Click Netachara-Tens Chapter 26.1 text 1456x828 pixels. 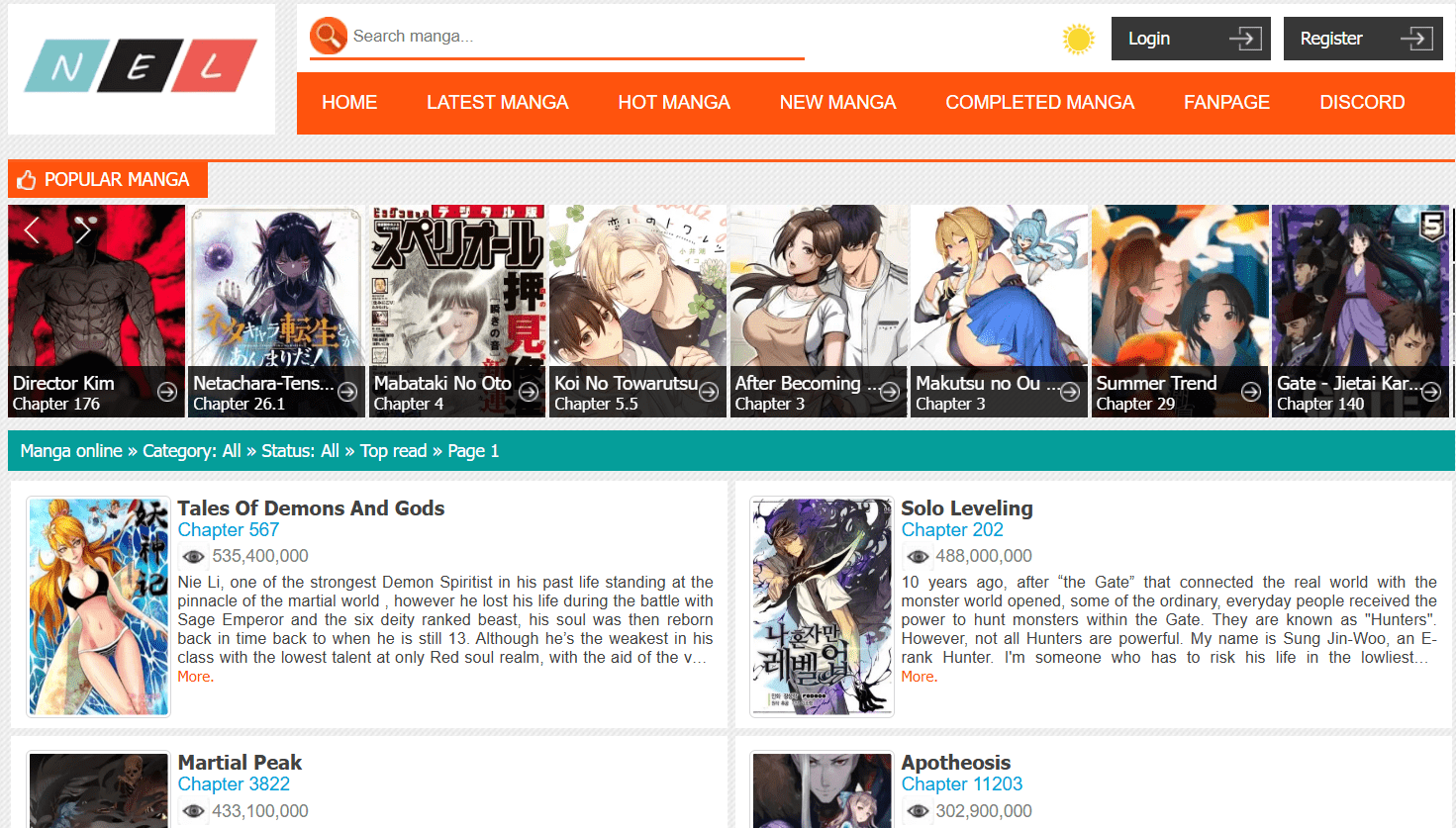(239, 404)
